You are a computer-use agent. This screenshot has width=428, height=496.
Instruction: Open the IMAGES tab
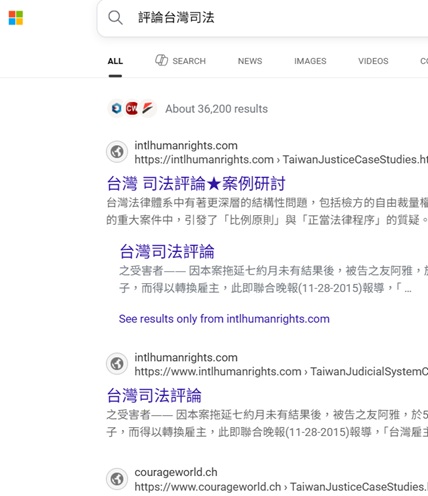pos(310,61)
